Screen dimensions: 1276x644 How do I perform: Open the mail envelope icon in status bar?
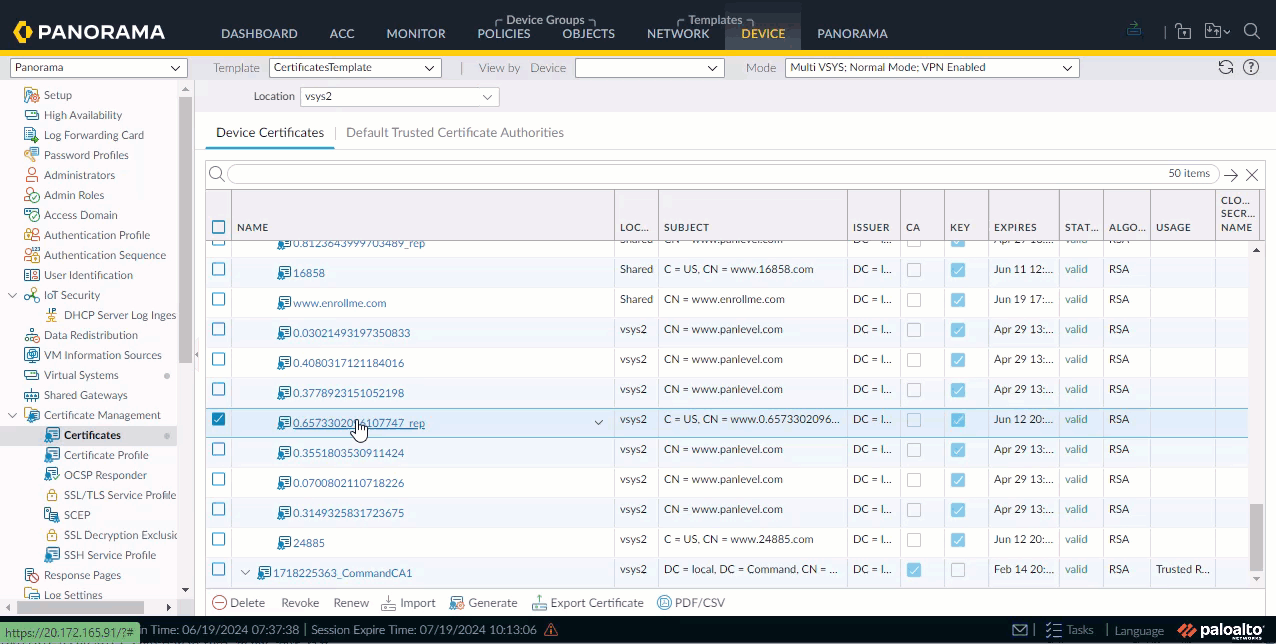1020,630
